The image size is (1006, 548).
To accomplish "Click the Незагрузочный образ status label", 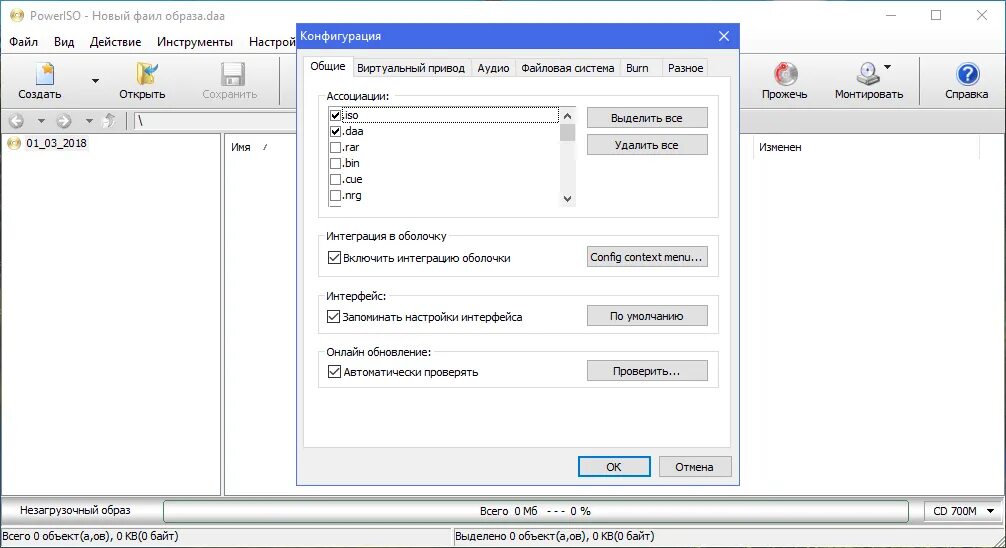I will [75, 511].
